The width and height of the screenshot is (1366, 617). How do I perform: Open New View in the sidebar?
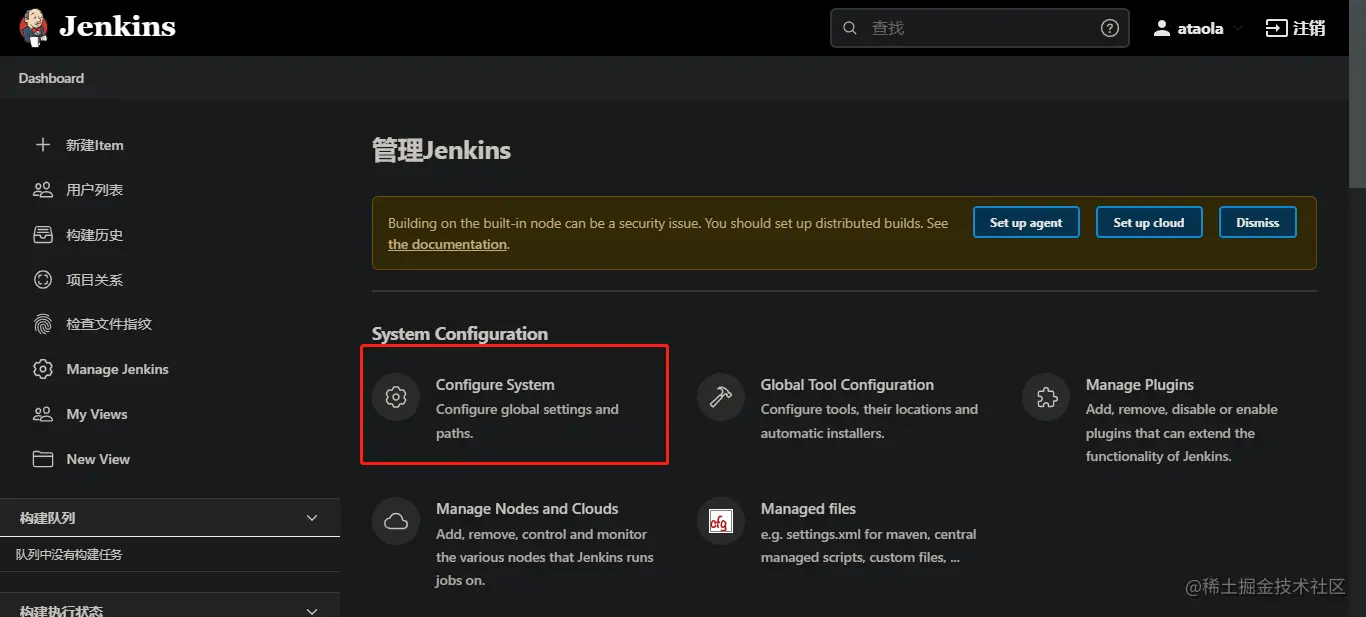pyautogui.click(x=98, y=459)
